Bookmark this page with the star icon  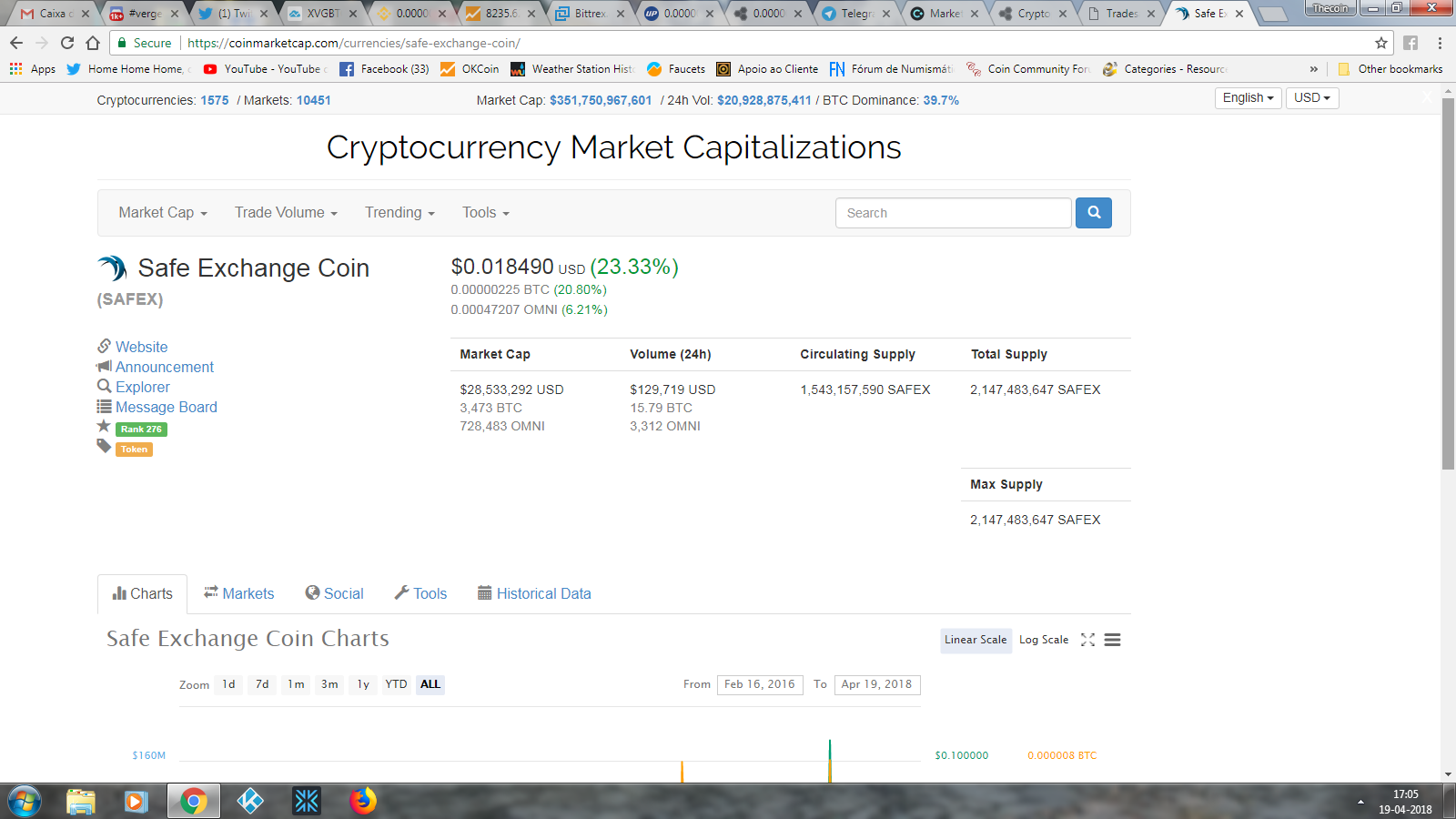[x=1381, y=43]
